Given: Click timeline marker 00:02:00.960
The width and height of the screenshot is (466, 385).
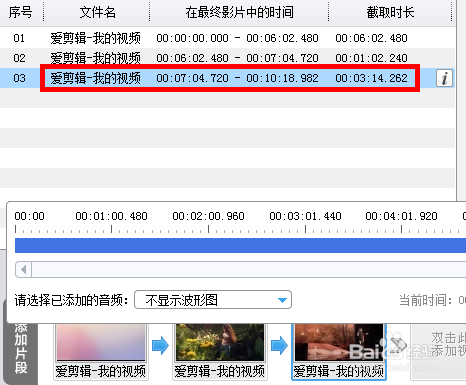Looking at the screenshot, I should [208, 216].
